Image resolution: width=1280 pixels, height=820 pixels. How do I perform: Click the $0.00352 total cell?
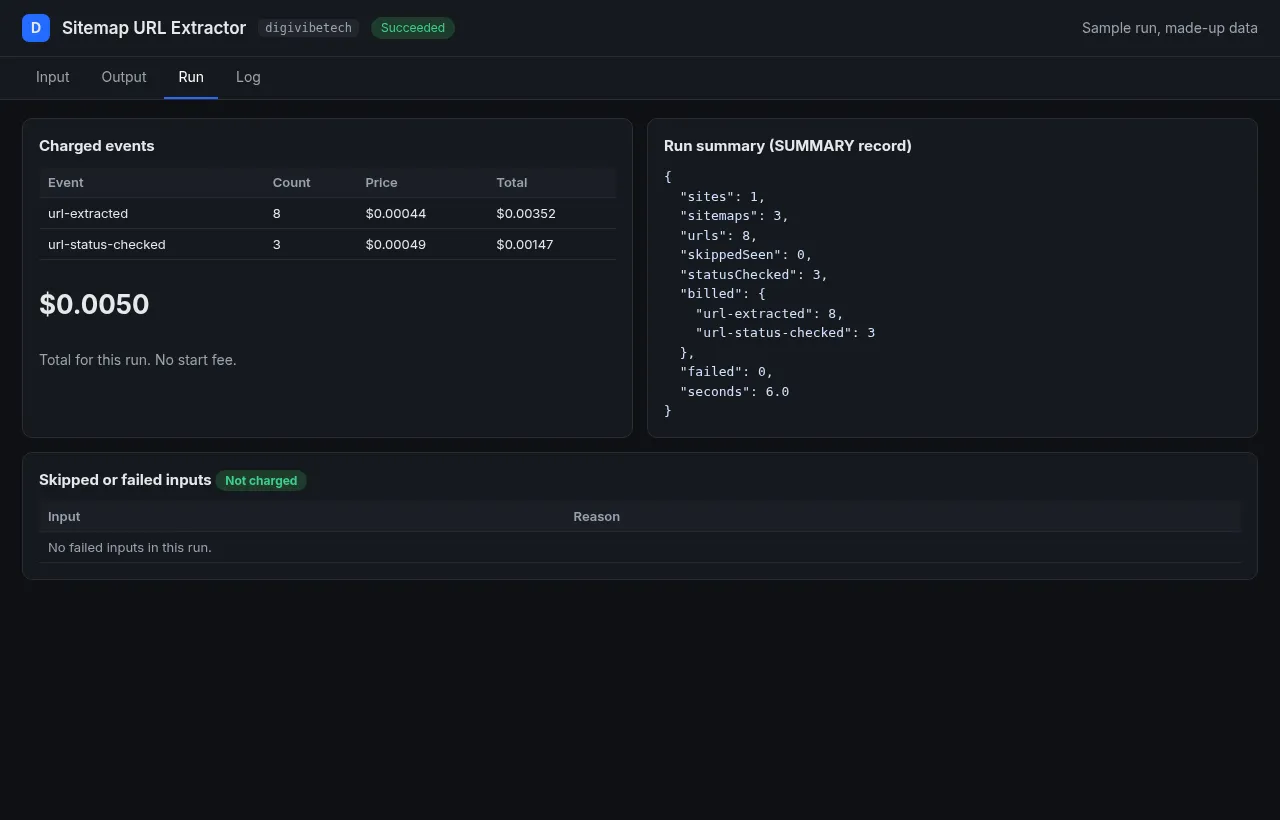click(x=526, y=214)
